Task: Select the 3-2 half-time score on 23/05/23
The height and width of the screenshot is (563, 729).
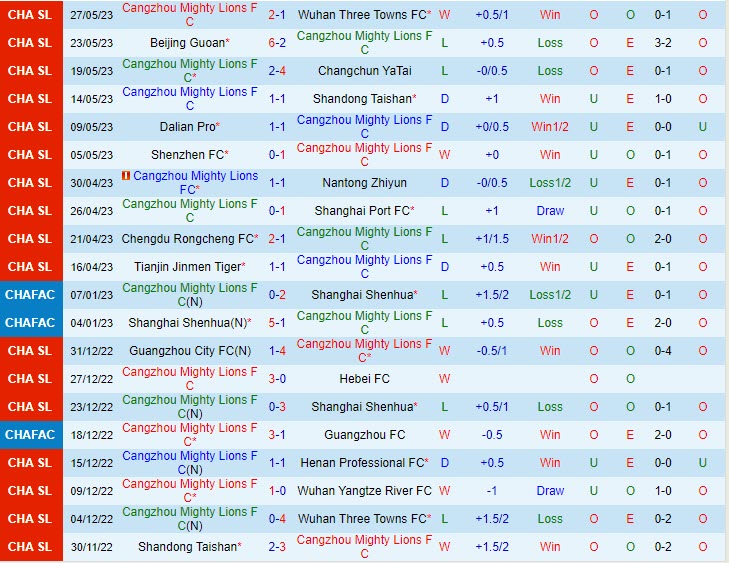Action: [663, 43]
